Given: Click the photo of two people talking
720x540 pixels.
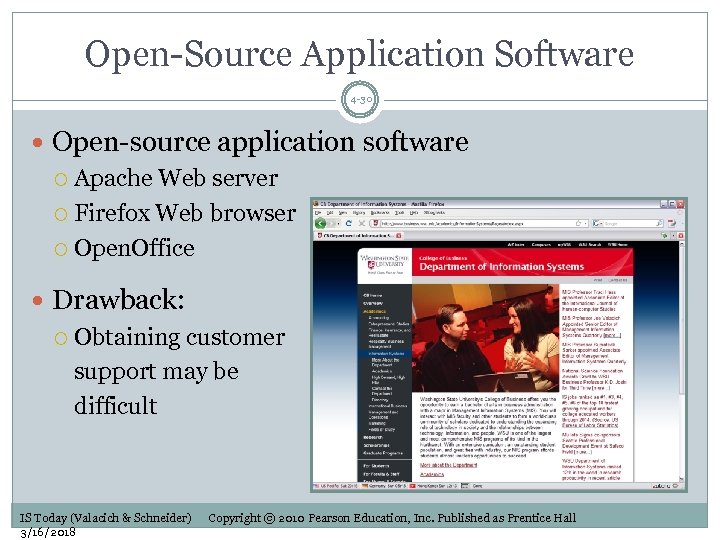Looking at the screenshot, I should click(x=485, y=338).
